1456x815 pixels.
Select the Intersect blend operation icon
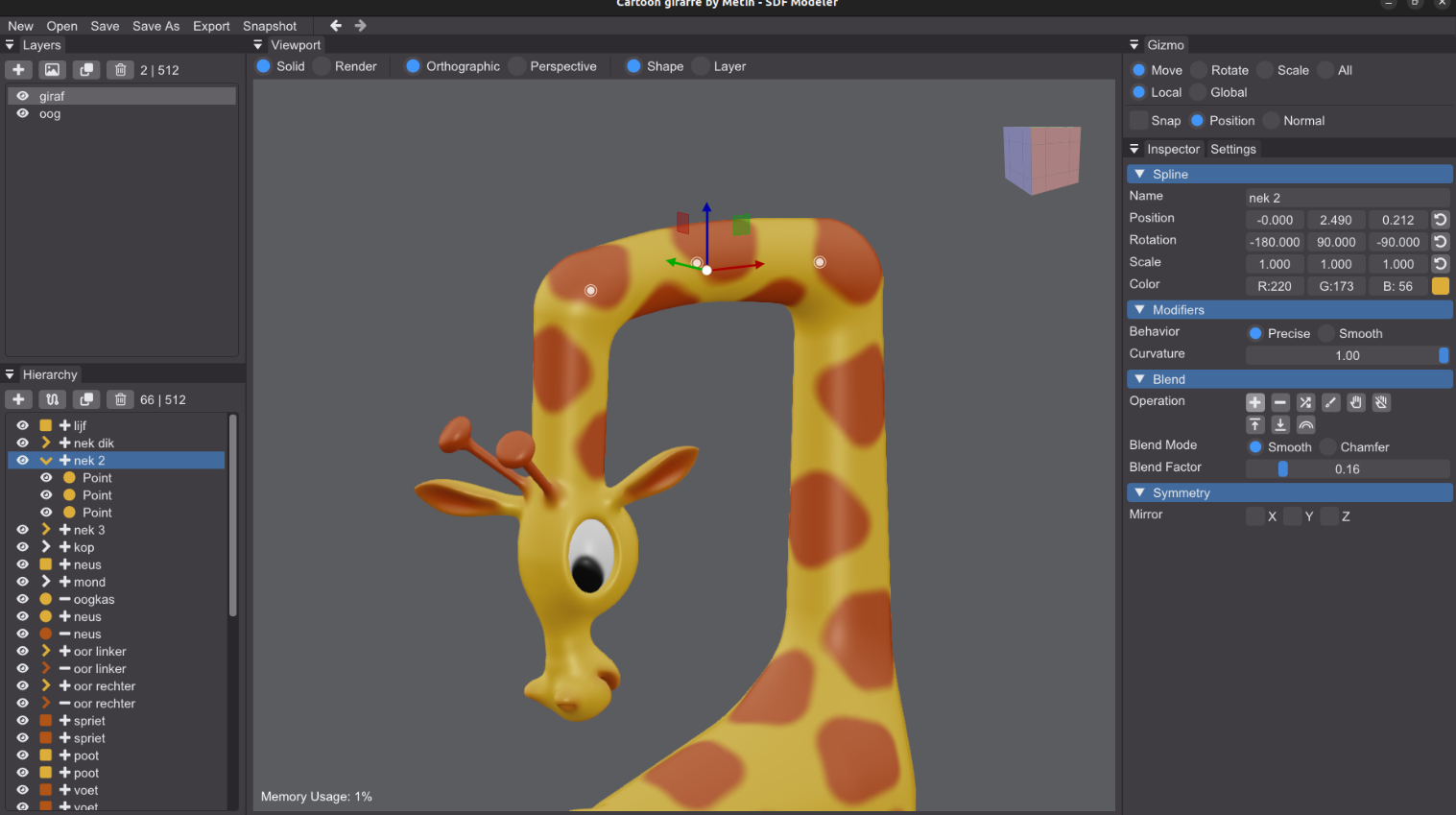pyautogui.click(x=1304, y=402)
